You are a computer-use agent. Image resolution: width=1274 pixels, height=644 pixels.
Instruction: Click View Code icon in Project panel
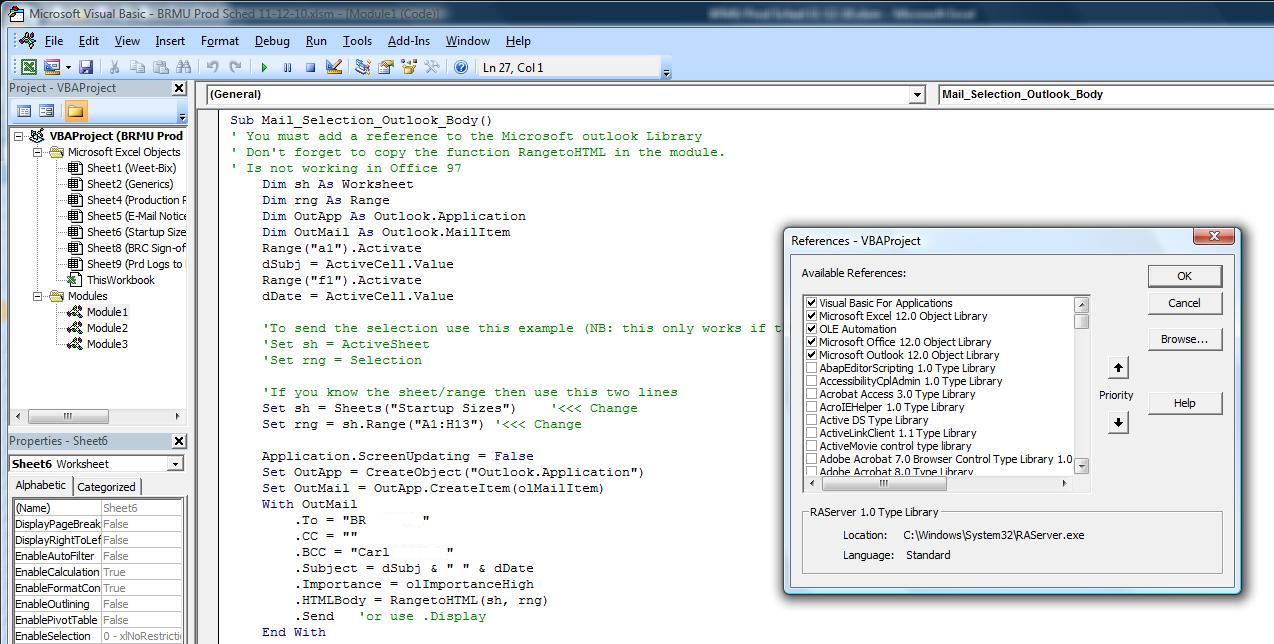[24, 111]
